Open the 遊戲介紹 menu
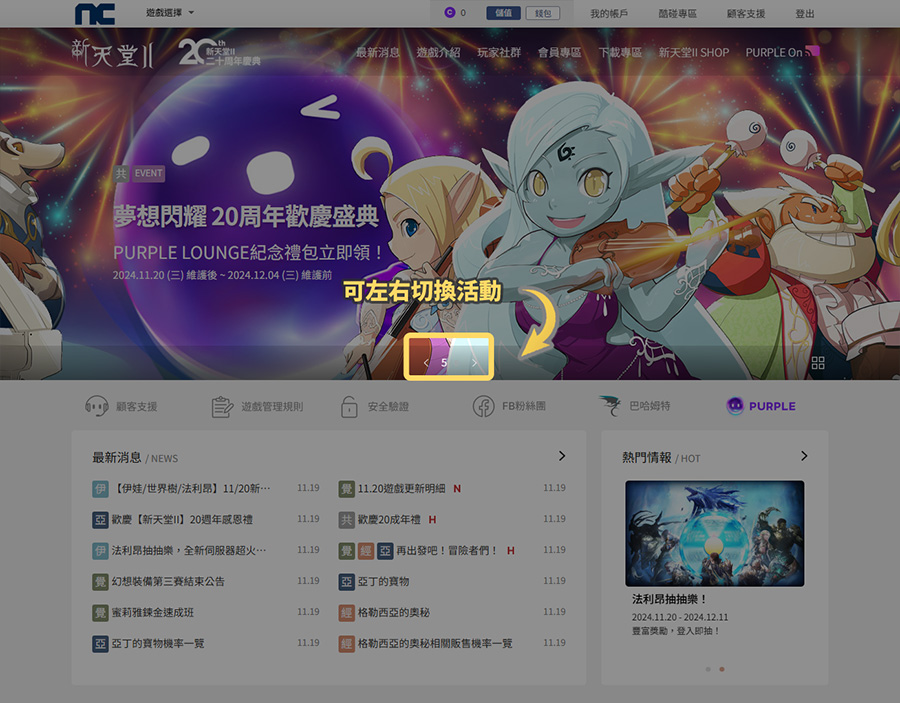Viewport: 900px width, 703px height. click(x=438, y=52)
